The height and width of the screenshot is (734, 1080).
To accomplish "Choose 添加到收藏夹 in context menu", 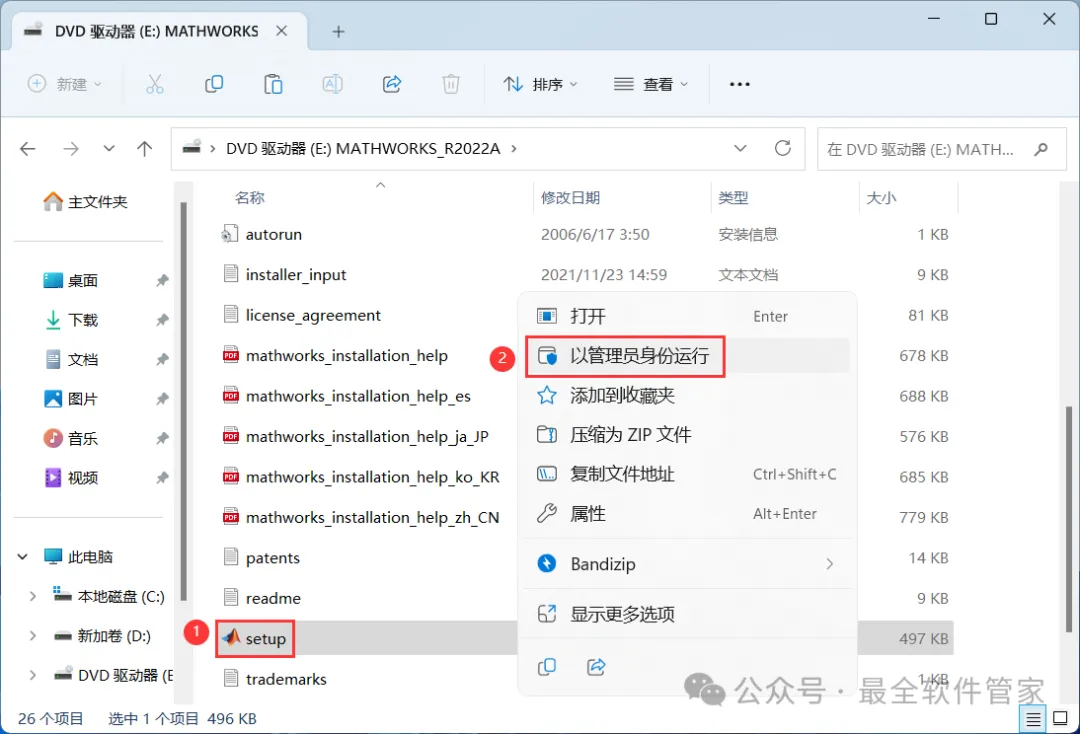I will coord(687,395).
